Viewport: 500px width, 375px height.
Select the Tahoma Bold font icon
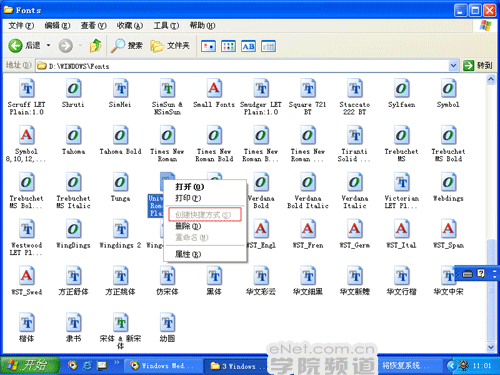pyautogui.click(x=120, y=136)
